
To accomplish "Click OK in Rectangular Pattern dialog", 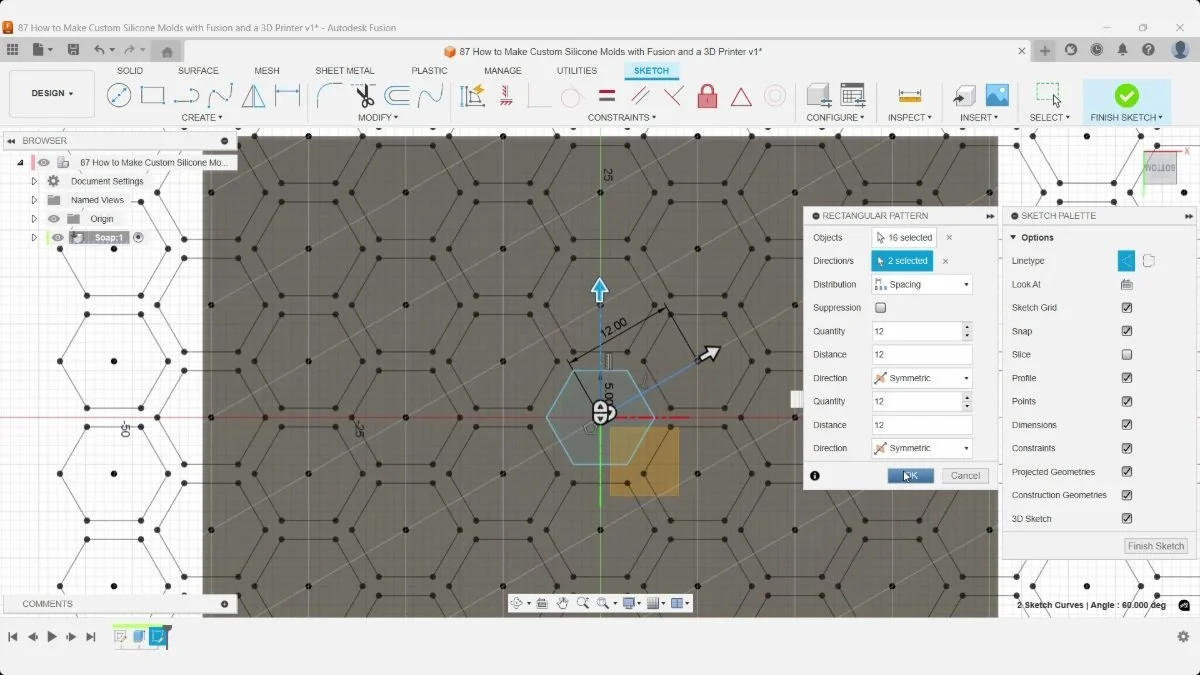I will point(910,476).
